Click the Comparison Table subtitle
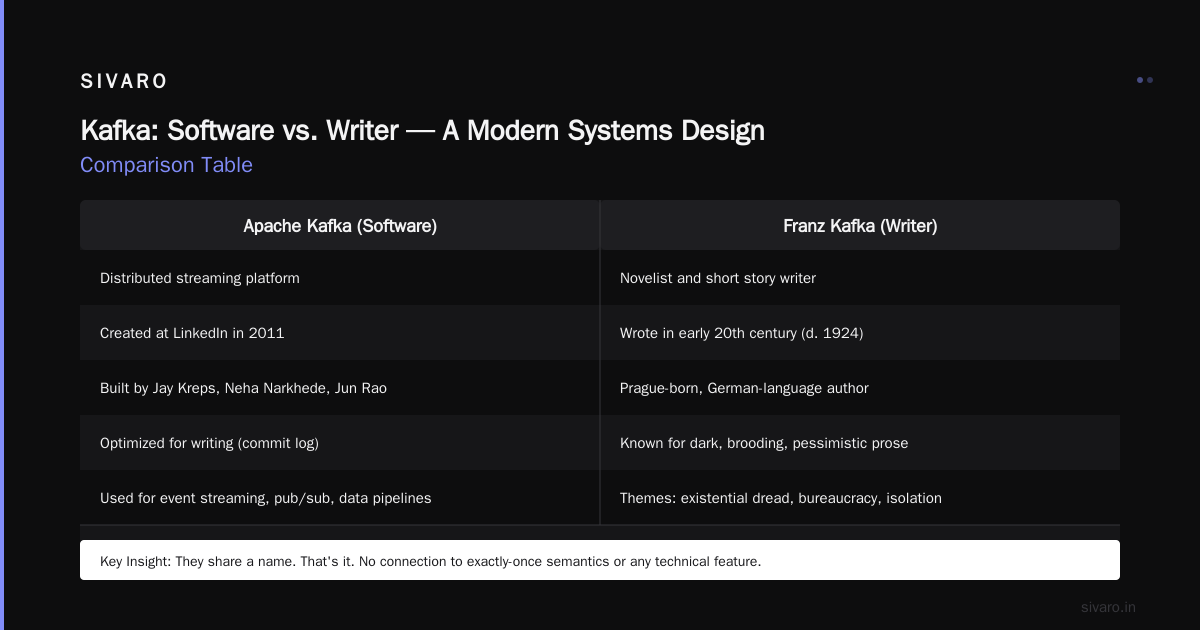The width and height of the screenshot is (1200, 630). (x=166, y=165)
